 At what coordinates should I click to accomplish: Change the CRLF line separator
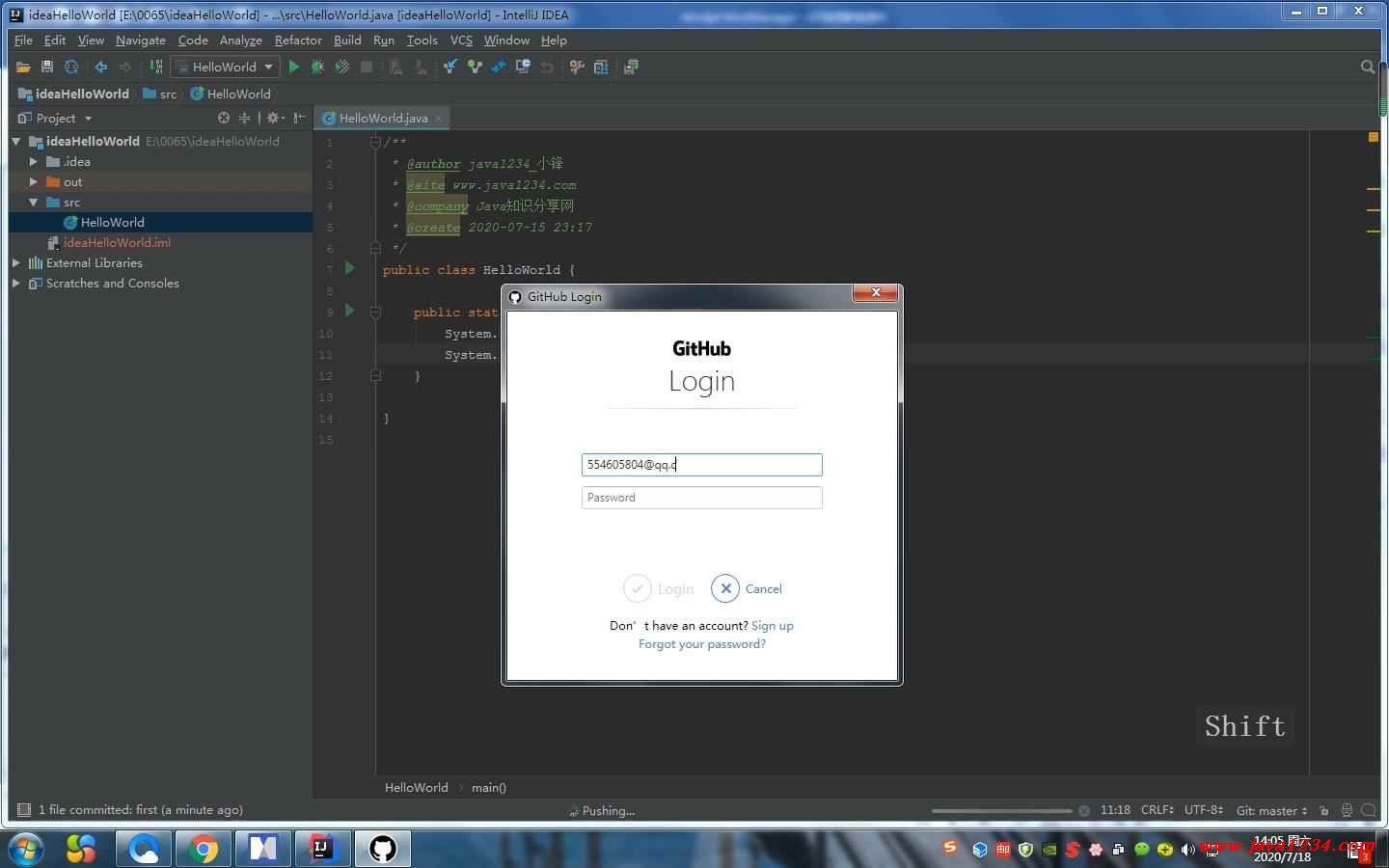click(1157, 810)
